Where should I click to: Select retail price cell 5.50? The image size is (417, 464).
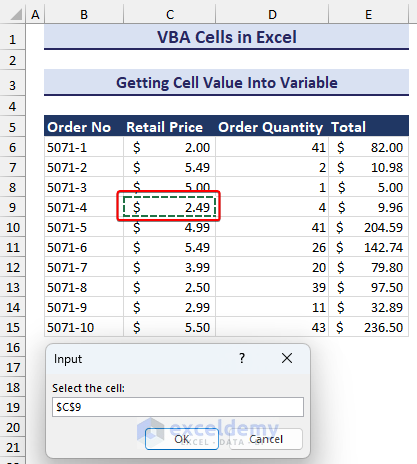coord(169,327)
